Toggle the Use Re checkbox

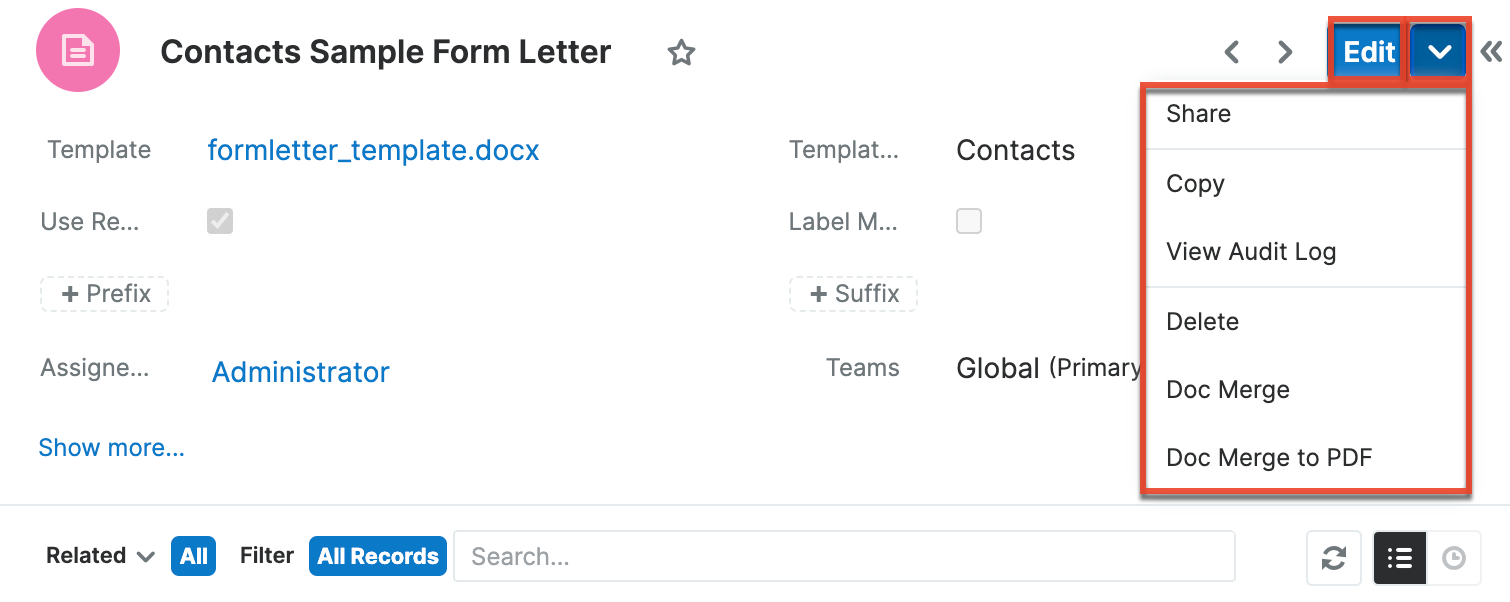219,221
